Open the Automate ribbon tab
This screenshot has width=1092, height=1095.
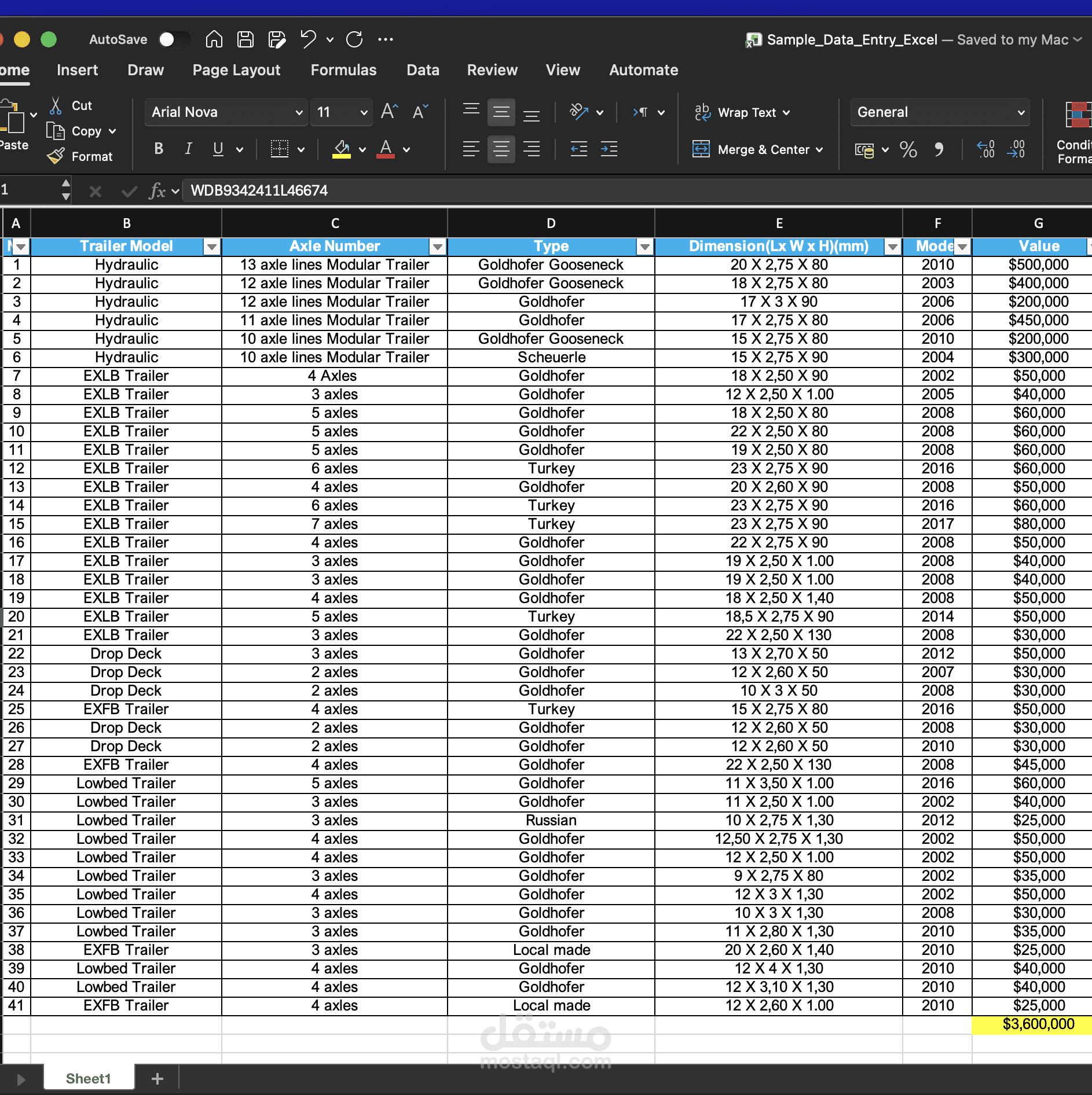pos(643,70)
